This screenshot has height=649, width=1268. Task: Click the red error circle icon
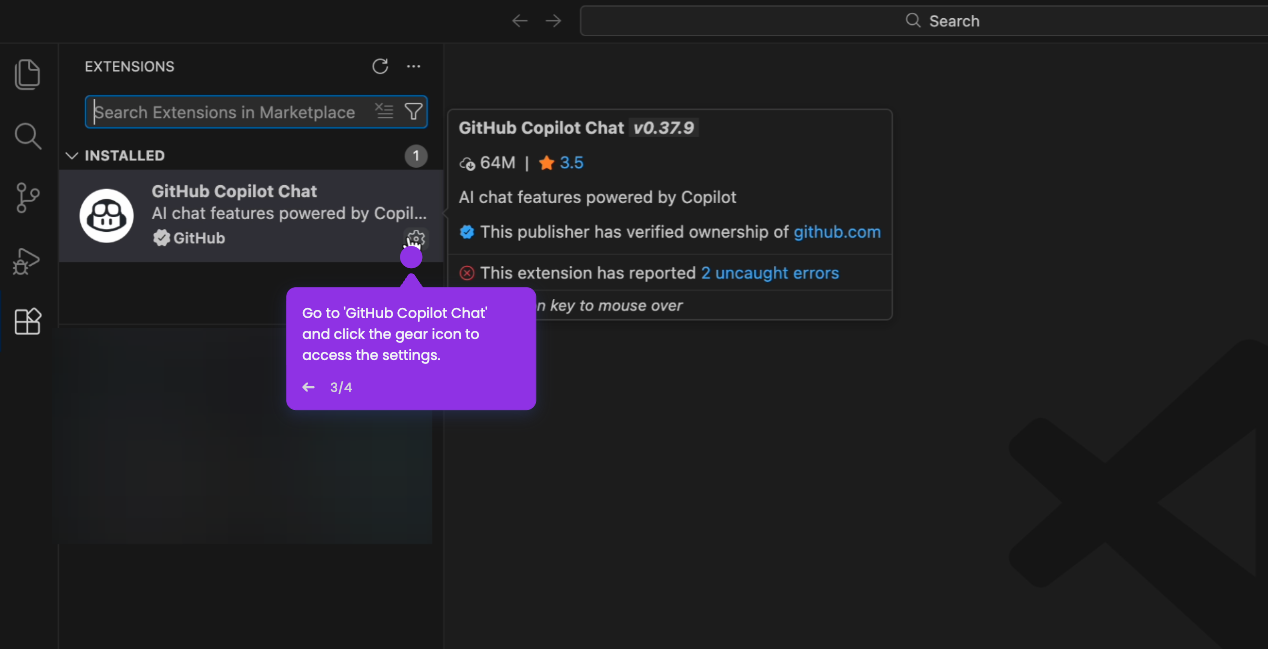[467, 273]
